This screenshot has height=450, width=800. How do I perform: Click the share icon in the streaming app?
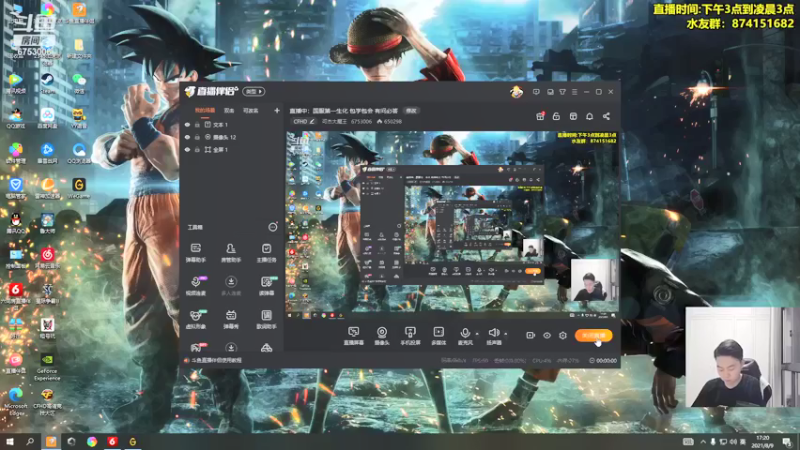606,116
